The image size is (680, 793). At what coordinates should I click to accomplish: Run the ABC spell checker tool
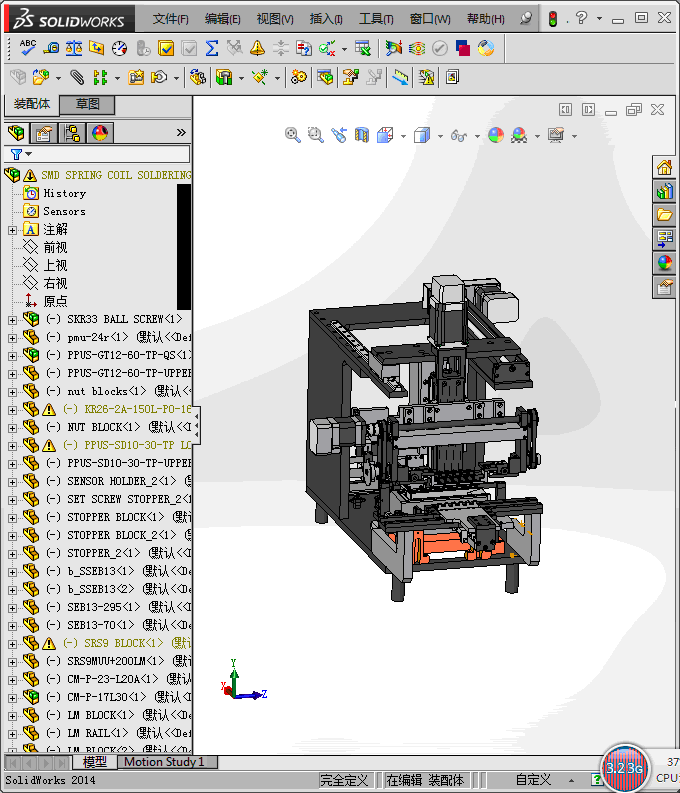tap(28, 48)
